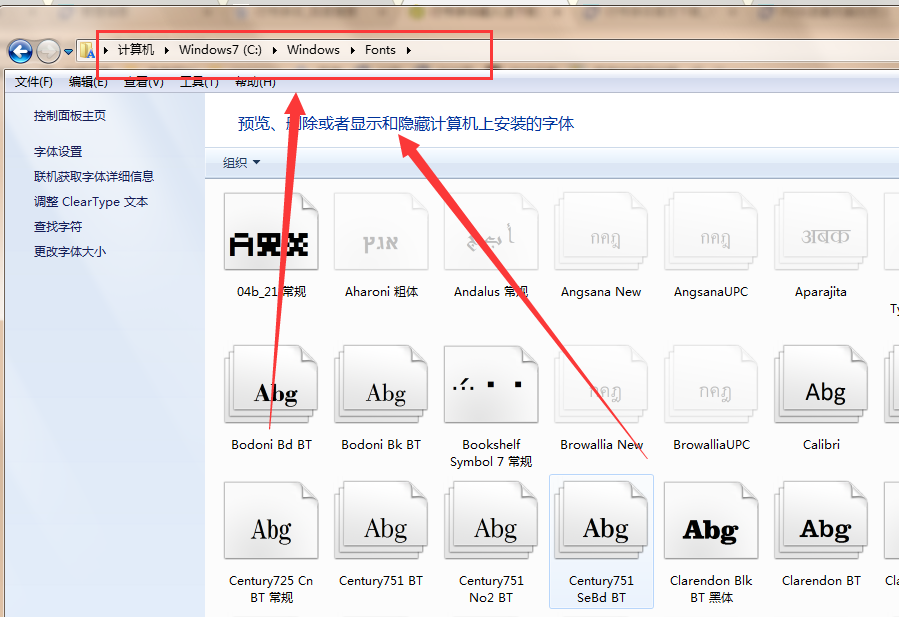Expand the arrow after Fonts in address bar
Viewport: 899px width, 617px height.
point(408,50)
